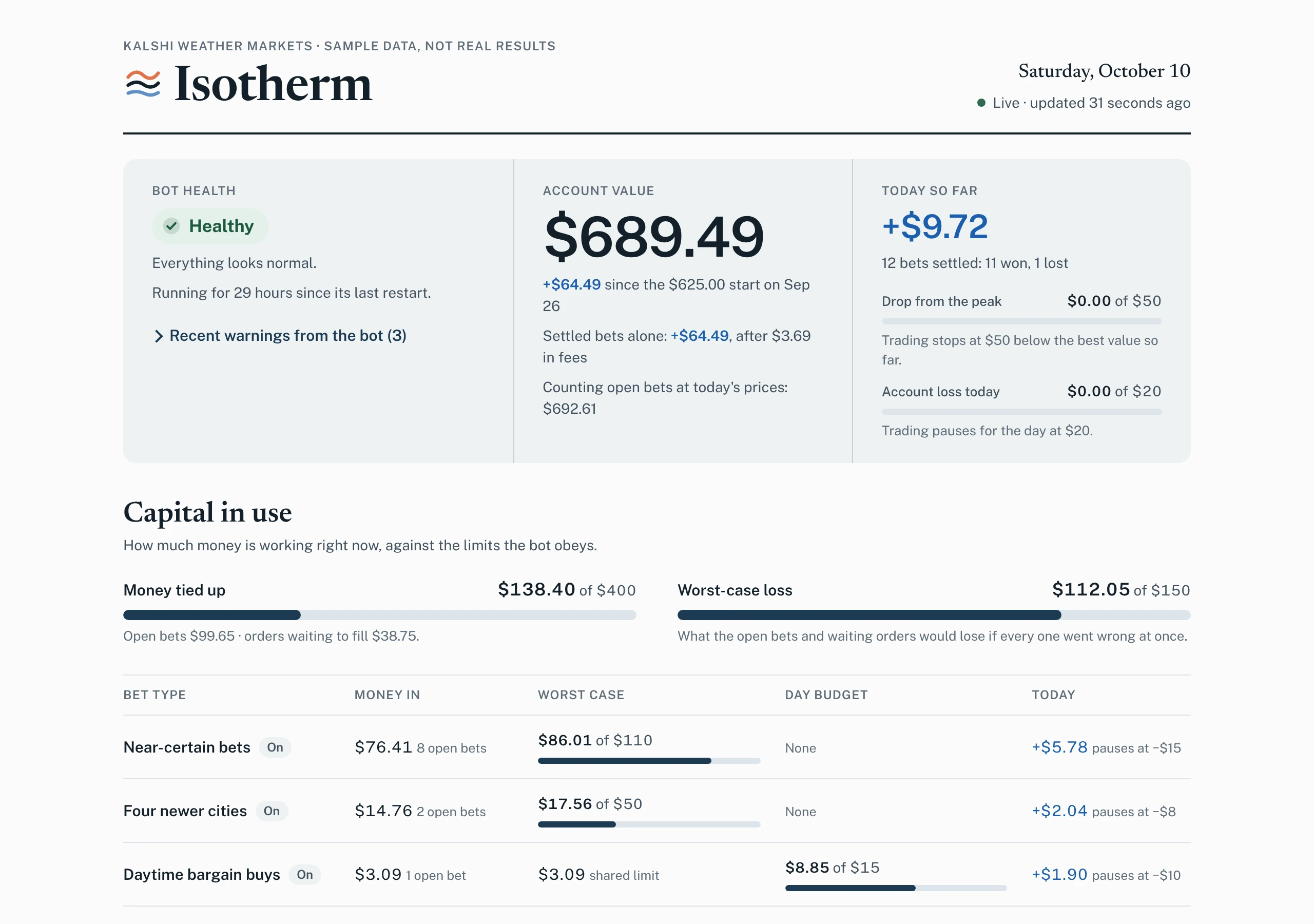Click the $14.76 money in value
1314x924 pixels.
tap(383, 811)
